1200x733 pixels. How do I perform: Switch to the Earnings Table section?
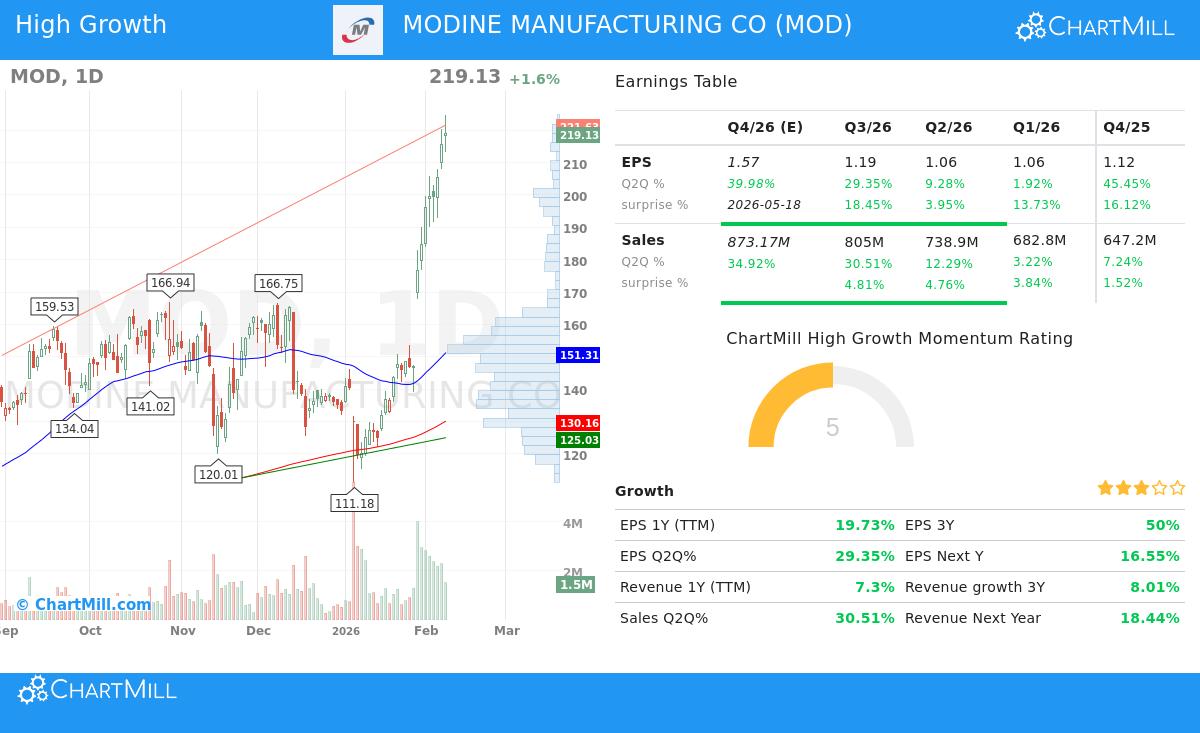coord(678,81)
